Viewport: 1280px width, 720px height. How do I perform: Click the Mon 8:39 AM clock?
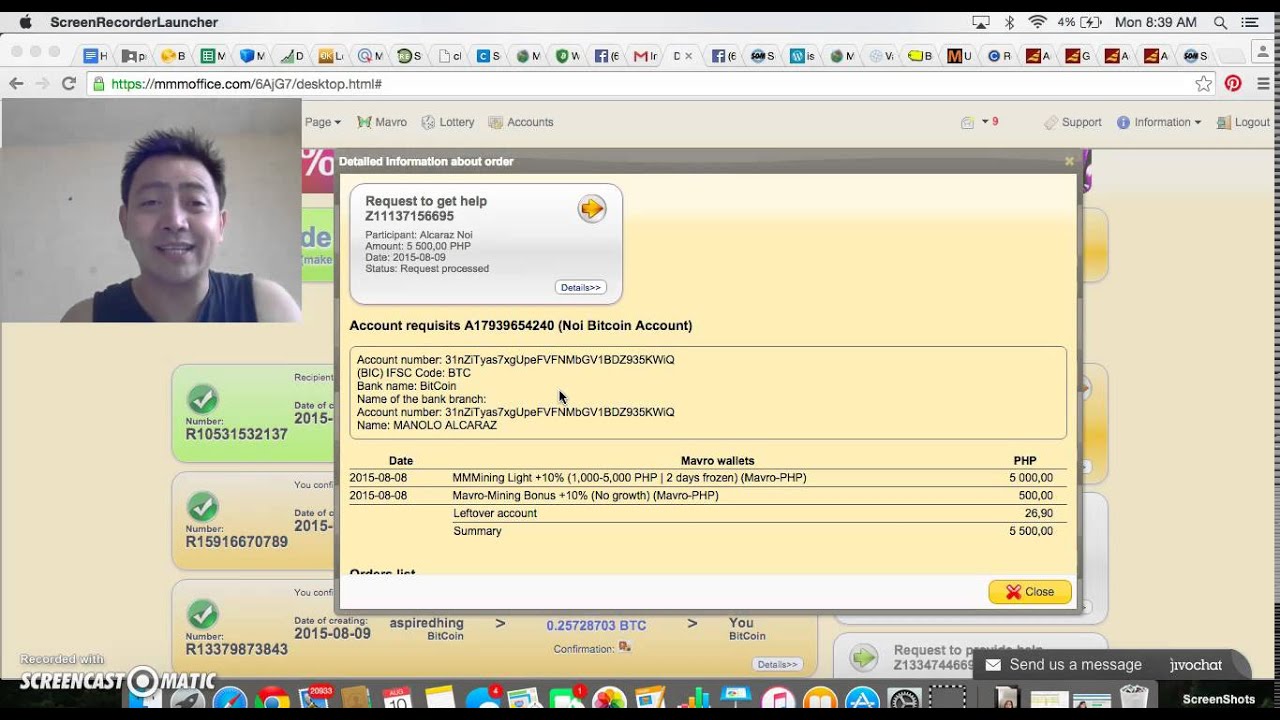click(x=1155, y=22)
